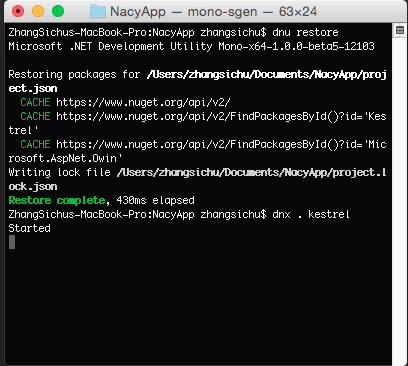This screenshot has width=408, height=366.
Task: Click the '430ms elapsed' text
Action: [156, 200]
